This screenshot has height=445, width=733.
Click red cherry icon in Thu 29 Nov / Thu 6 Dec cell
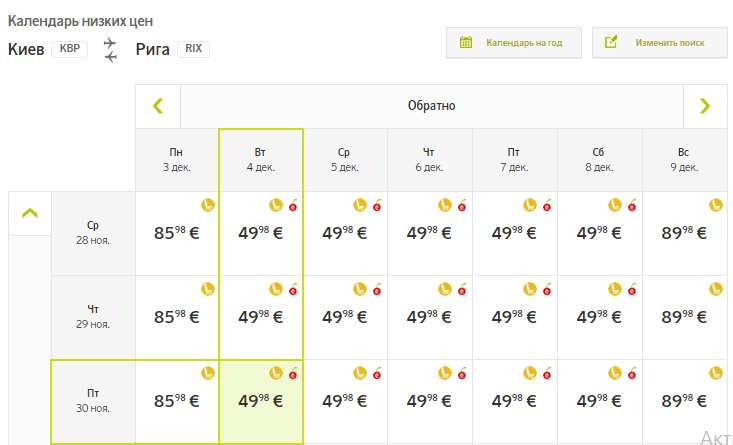[x=462, y=290]
